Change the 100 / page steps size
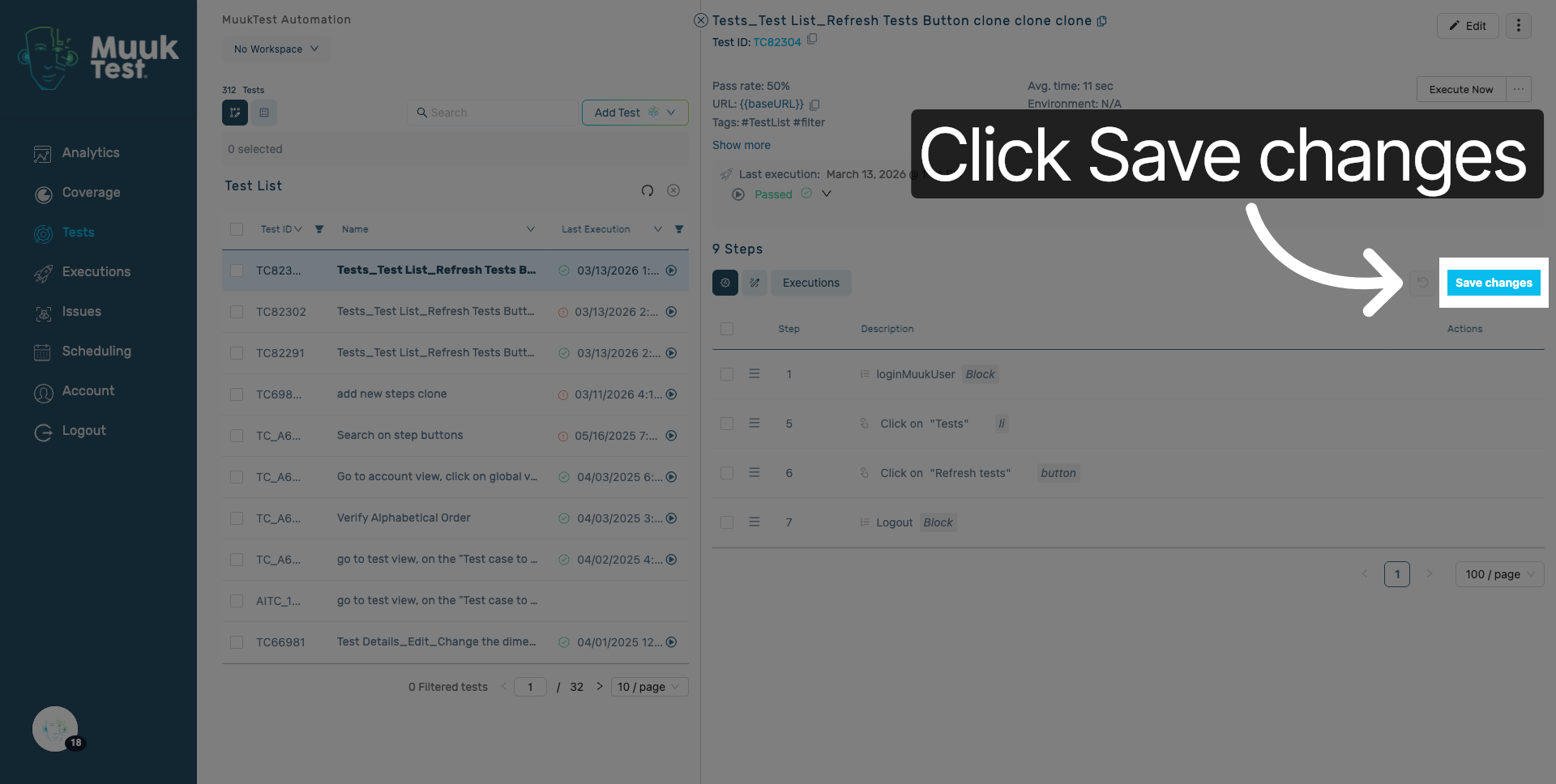1556x784 pixels. click(x=1500, y=574)
